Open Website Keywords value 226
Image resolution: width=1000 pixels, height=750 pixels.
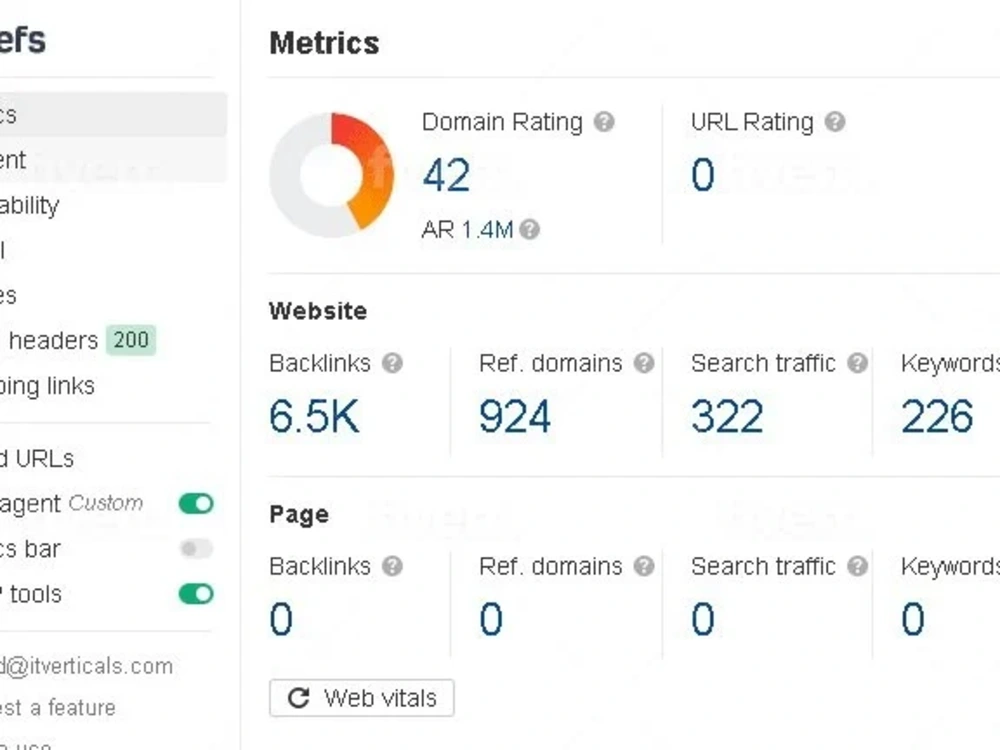(x=938, y=416)
